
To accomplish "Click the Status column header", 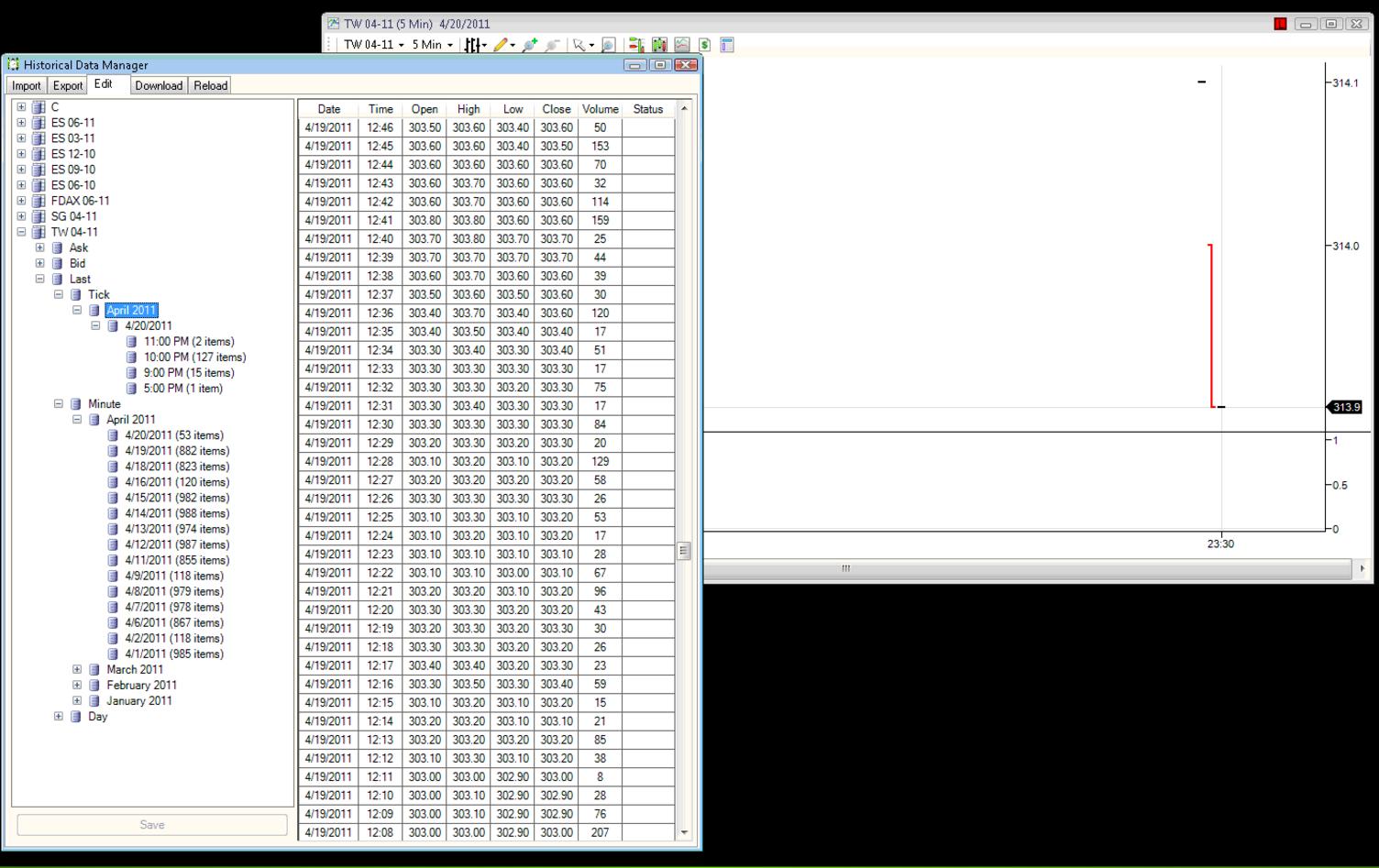I will coord(648,109).
